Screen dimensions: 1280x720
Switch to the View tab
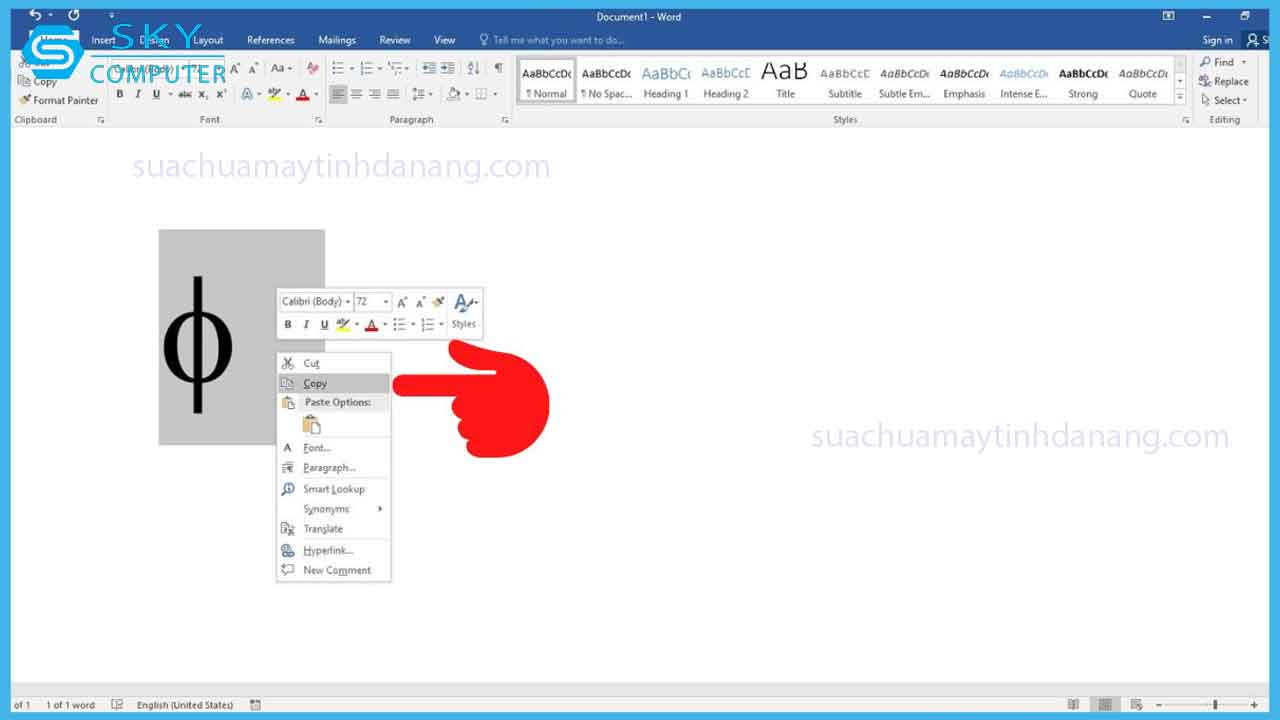point(445,40)
